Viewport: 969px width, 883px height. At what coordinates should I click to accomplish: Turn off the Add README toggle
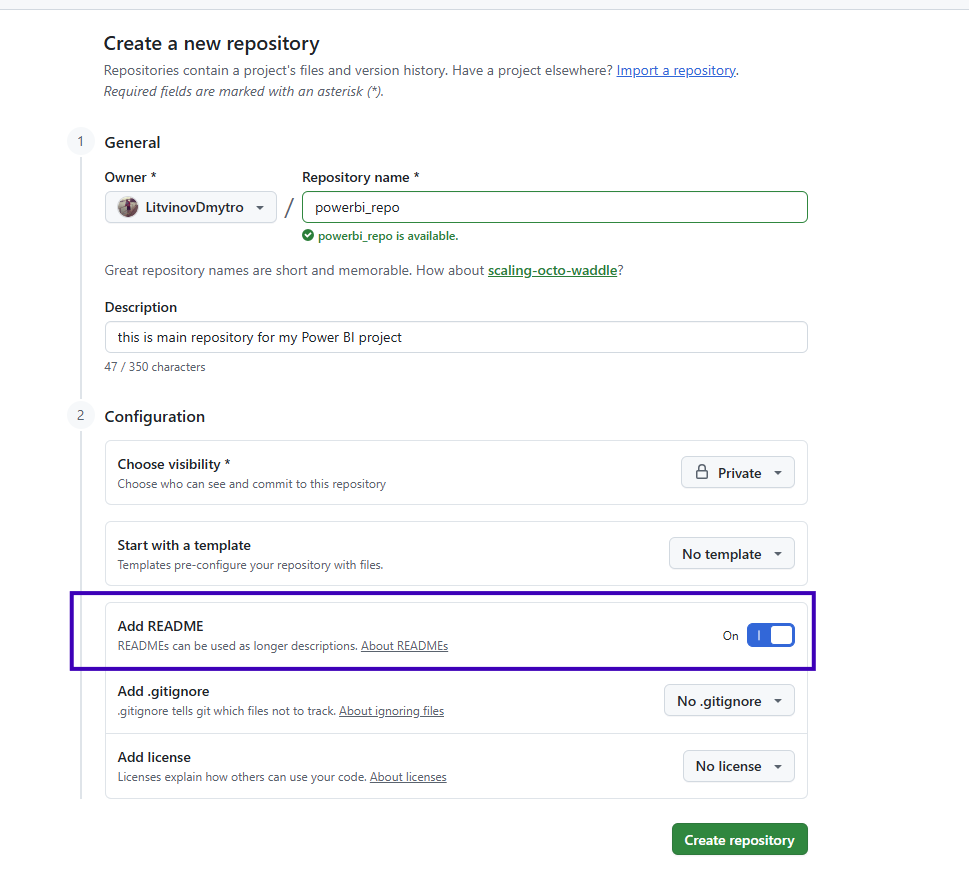point(771,635)
